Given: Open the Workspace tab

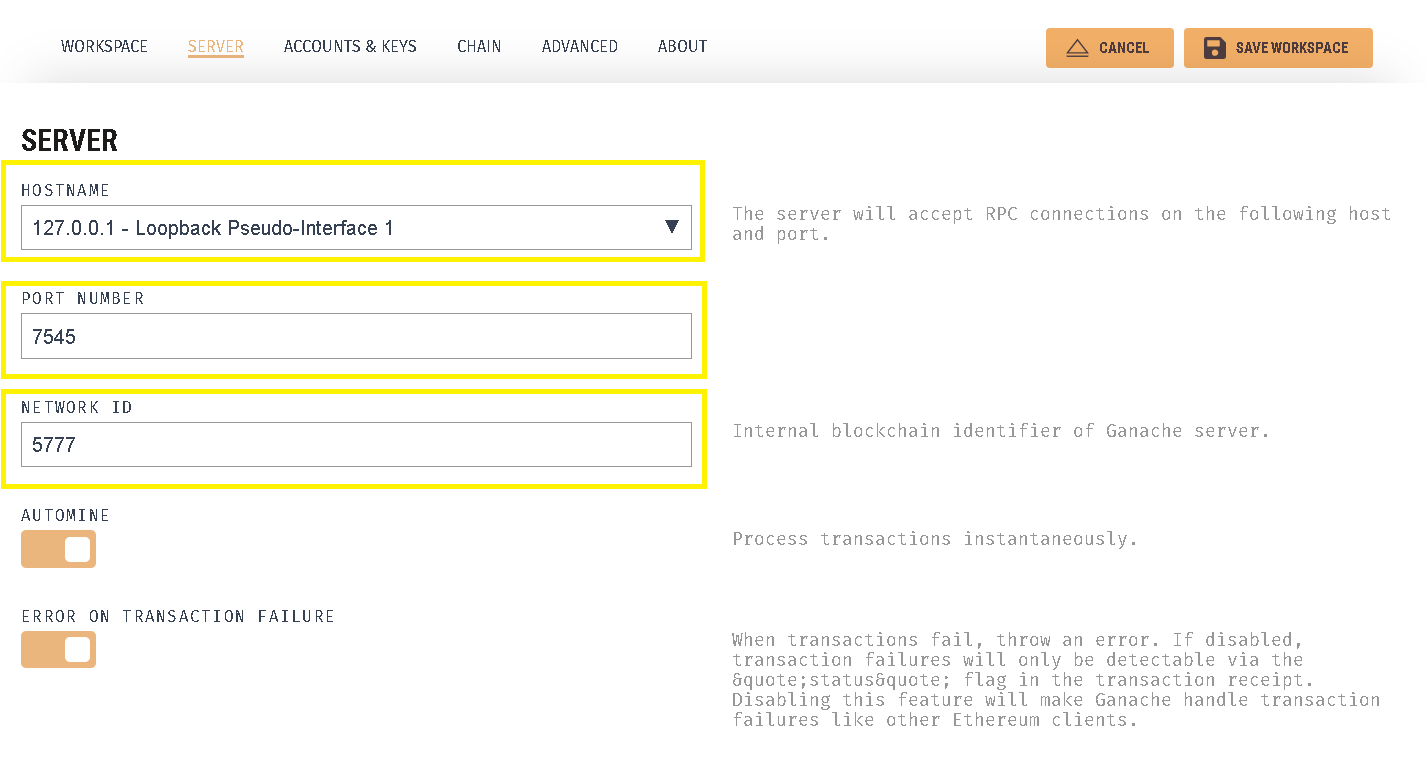Looking at the screenshot, I should pyautogui.click(x=104, y=46).
